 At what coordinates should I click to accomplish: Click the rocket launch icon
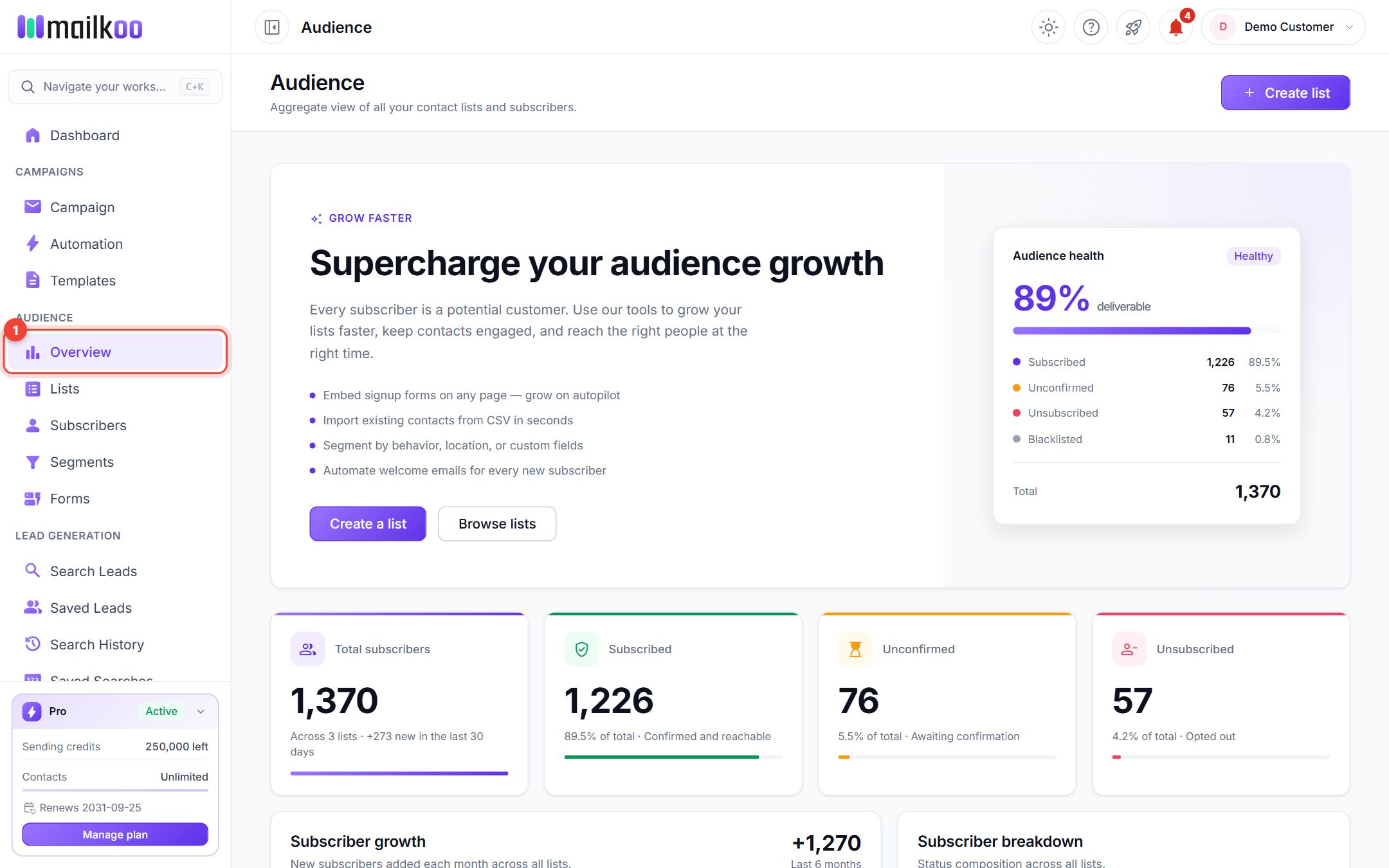click(x=1133, y=27)
